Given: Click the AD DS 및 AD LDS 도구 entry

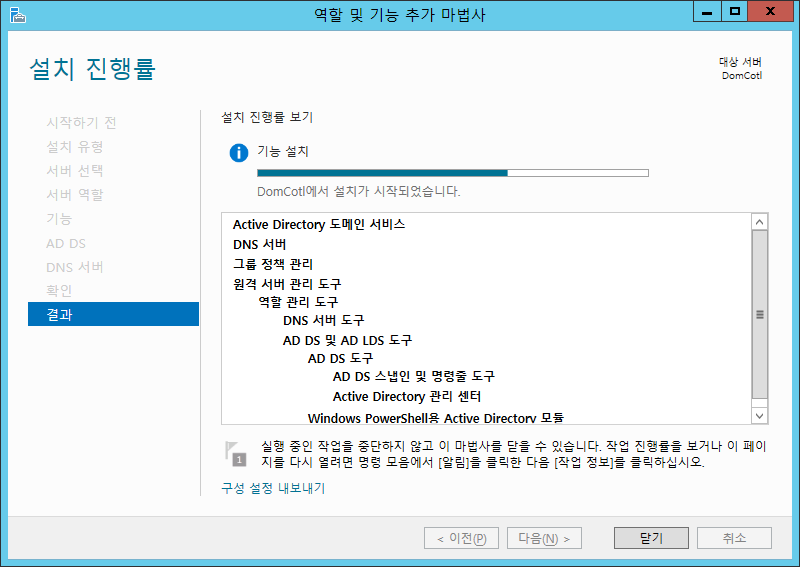Looking at the screenshot, I should [x=347, y=340].
